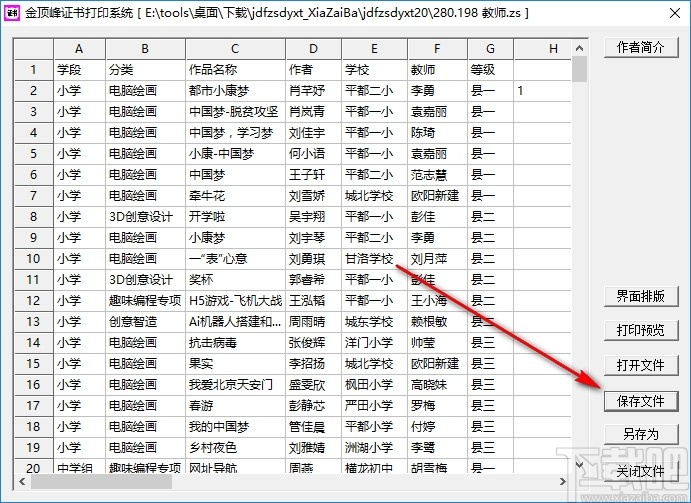Click teacher cell 罗梅
This screenshot has width=691, height=503.
click(437, 405)
